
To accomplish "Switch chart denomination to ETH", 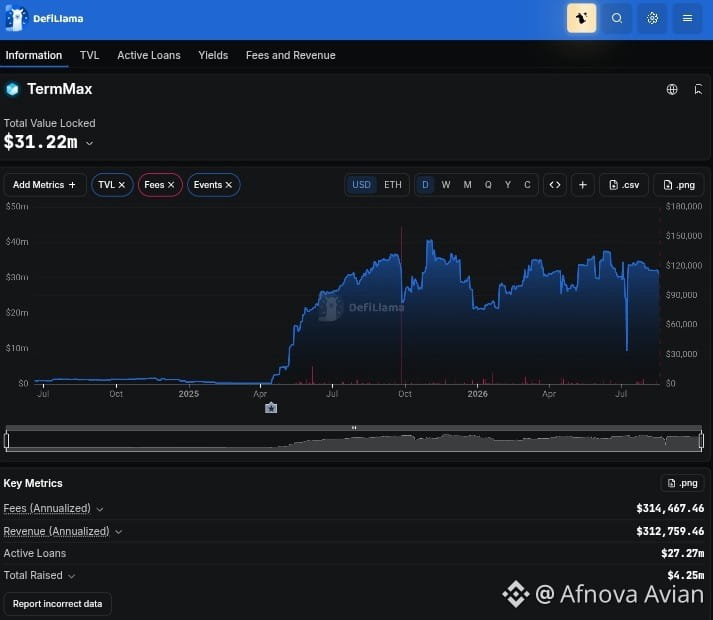I will pyautogui.click(x=393, y=185).
